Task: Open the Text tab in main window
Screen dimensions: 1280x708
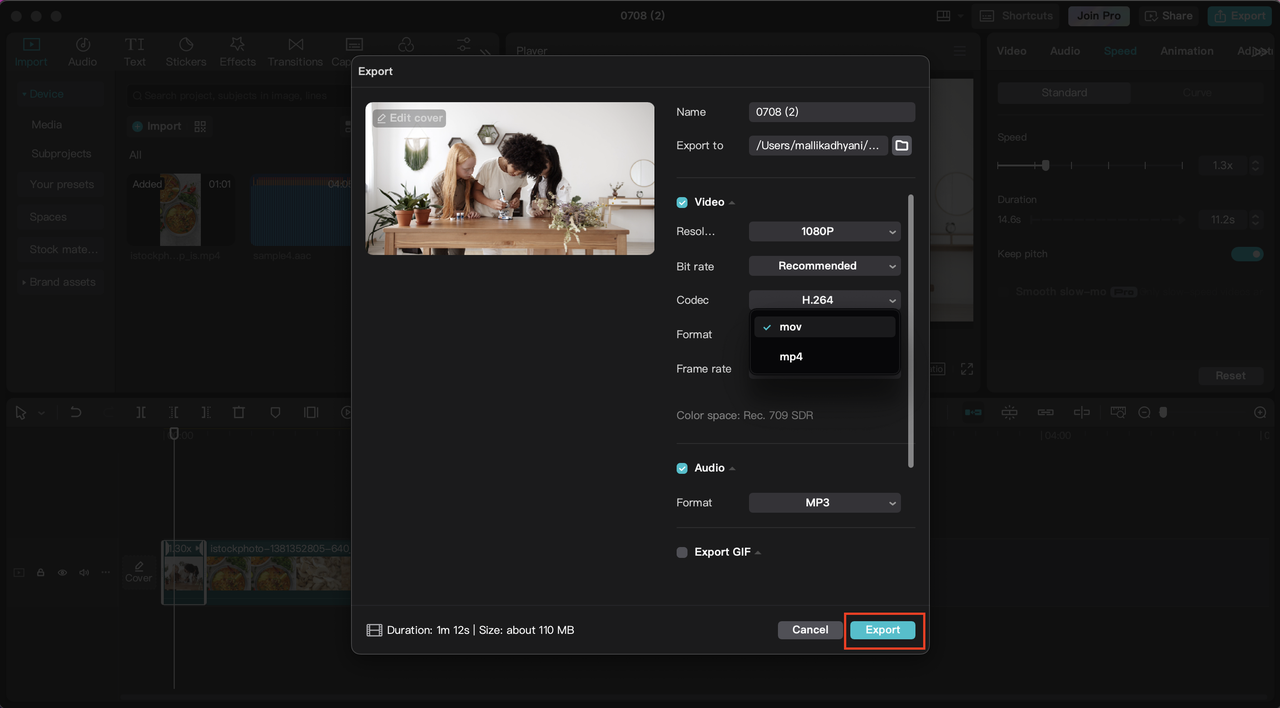Action: pos(135,53)
